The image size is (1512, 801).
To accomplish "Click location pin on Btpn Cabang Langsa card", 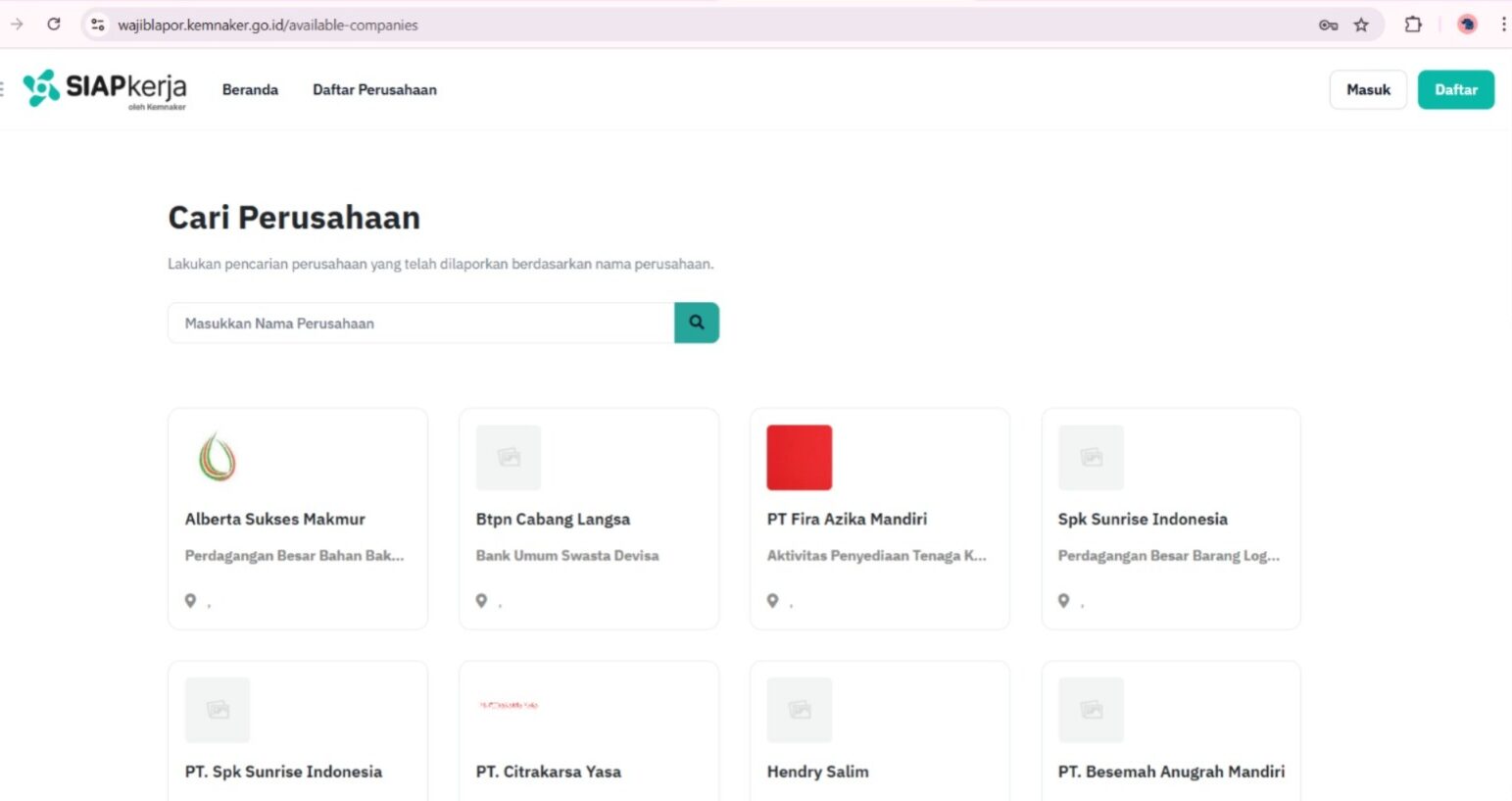I will (481, 601).
